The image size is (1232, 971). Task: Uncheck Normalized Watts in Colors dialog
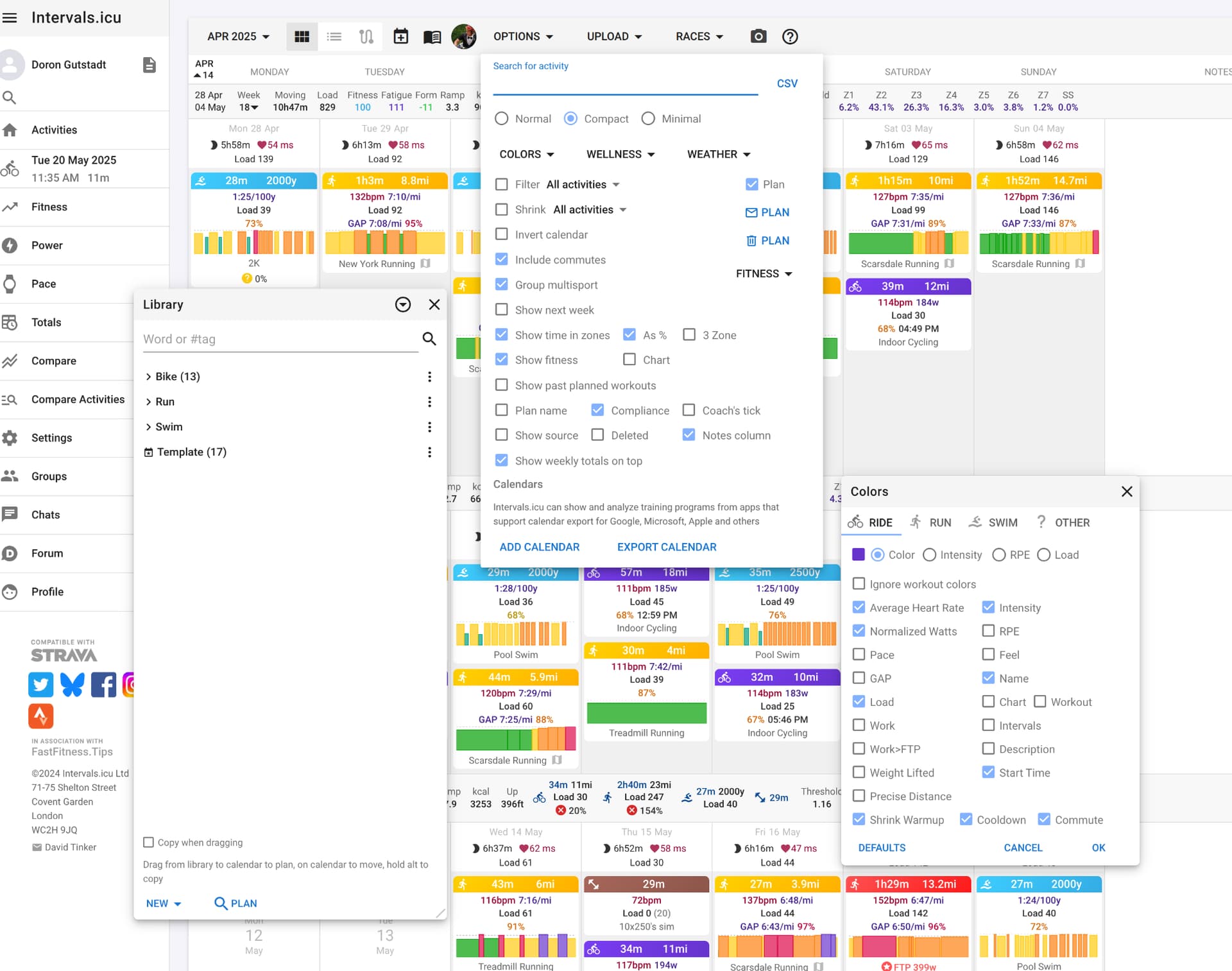point(859,631)
